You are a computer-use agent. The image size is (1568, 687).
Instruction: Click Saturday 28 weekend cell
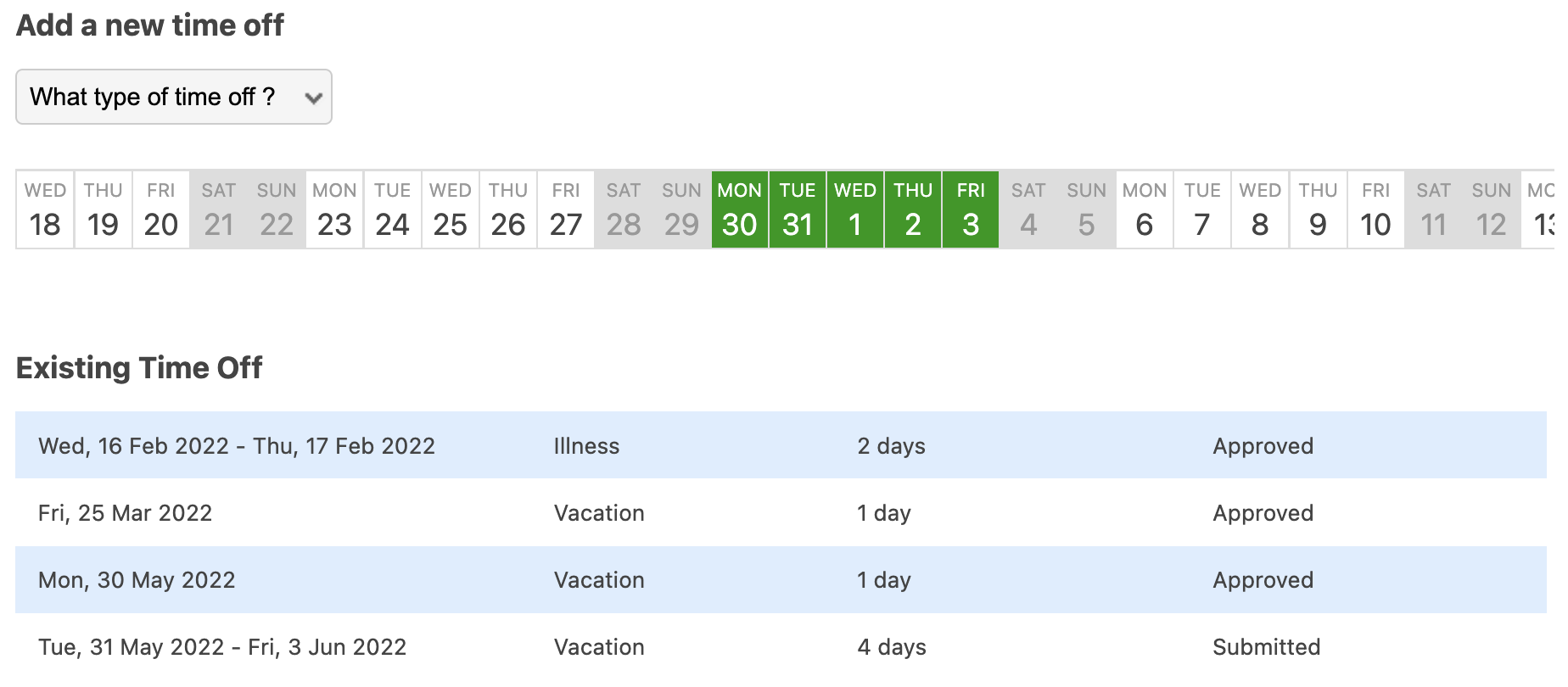624,209
